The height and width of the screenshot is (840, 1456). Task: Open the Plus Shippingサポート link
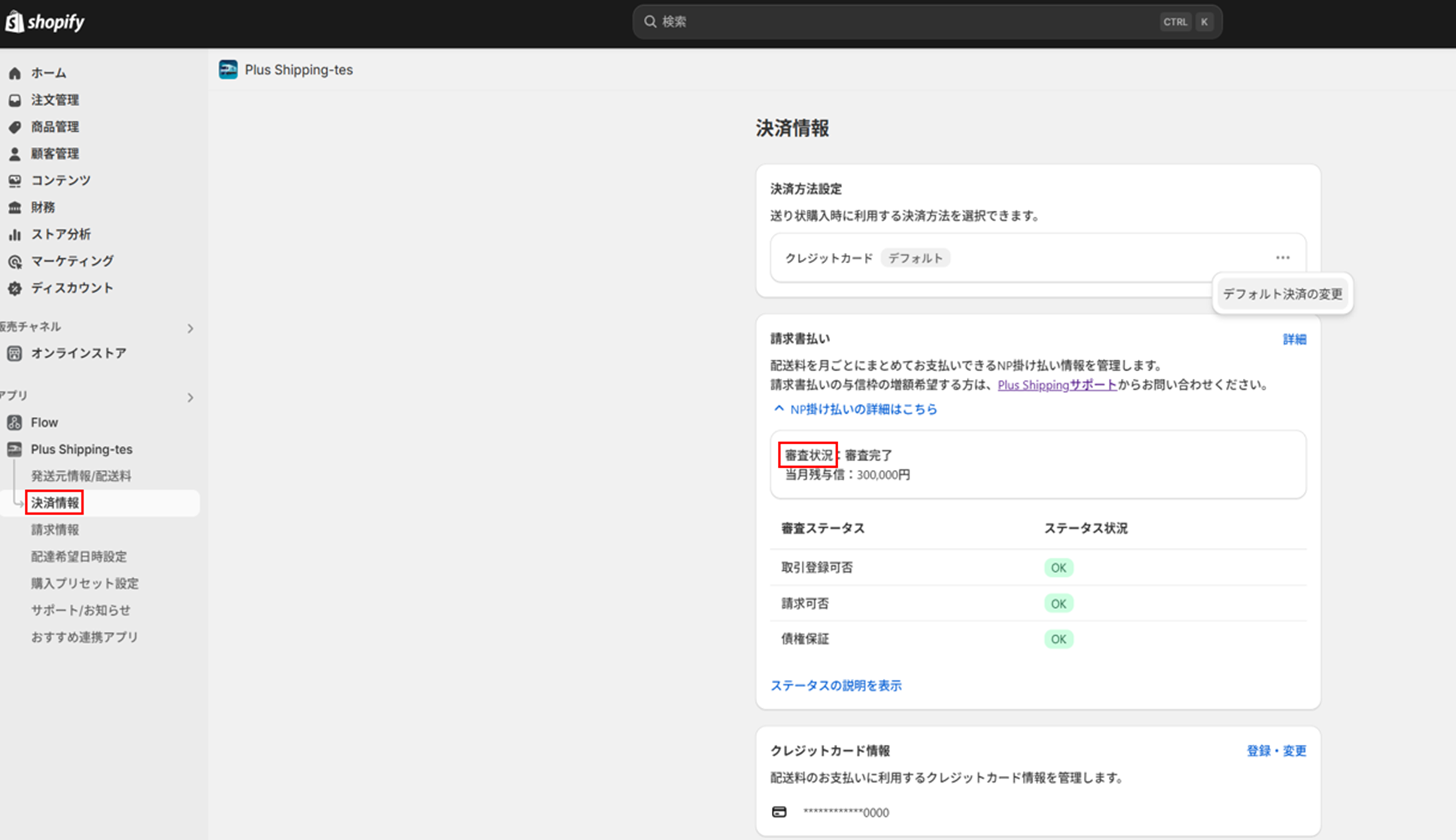[x=1057, y=385]
